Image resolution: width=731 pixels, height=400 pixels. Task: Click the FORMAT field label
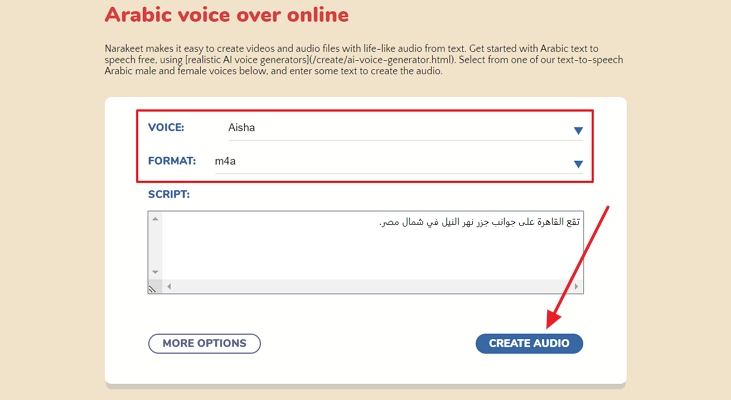[x=171, y=160]
